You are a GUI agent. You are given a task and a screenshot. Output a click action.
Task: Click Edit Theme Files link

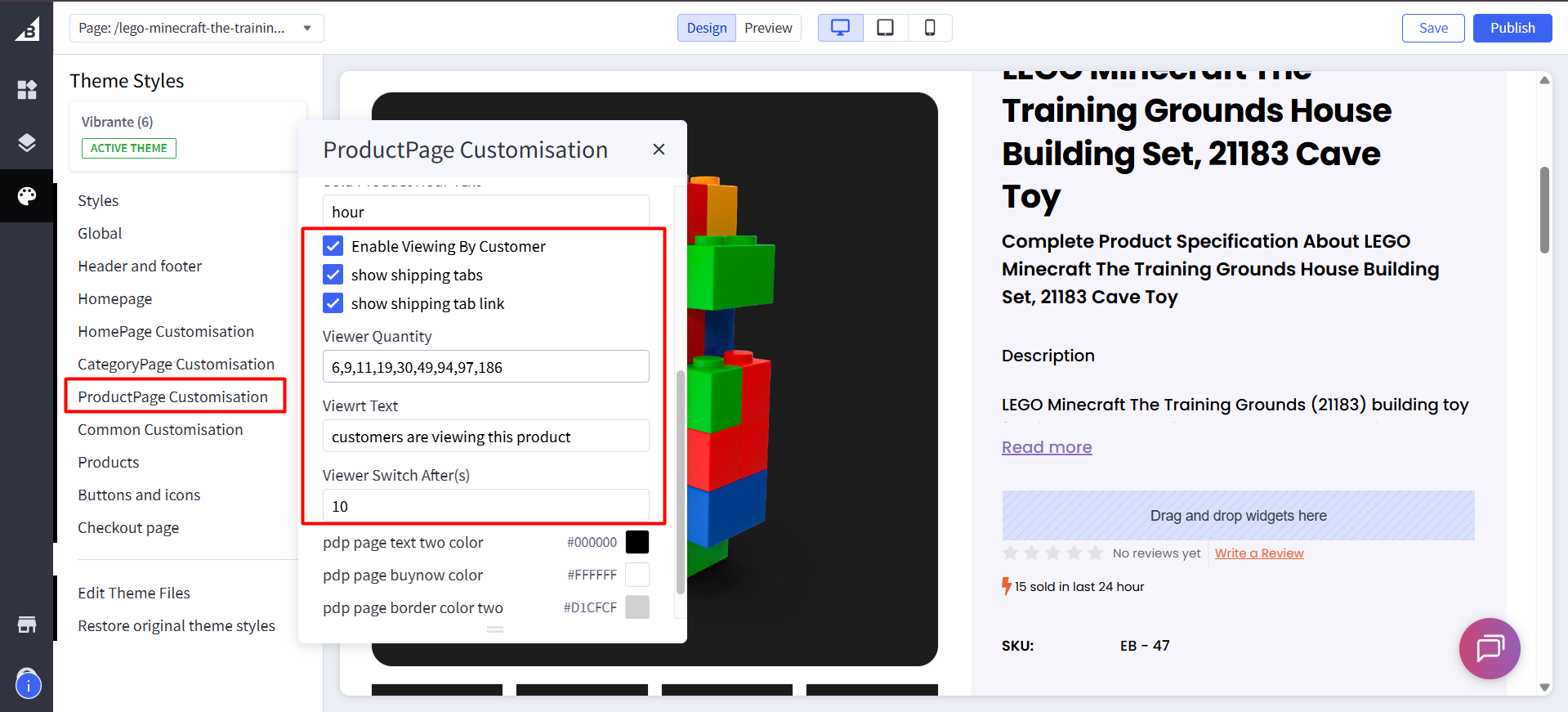pyautogui.click(x=134, y=593)
